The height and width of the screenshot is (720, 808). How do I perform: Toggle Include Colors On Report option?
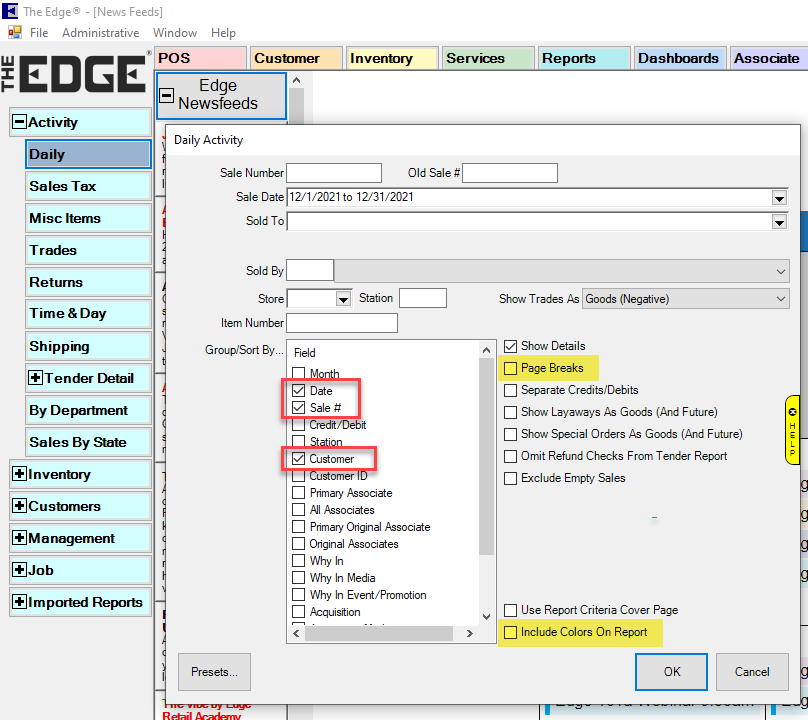point(511,632)
